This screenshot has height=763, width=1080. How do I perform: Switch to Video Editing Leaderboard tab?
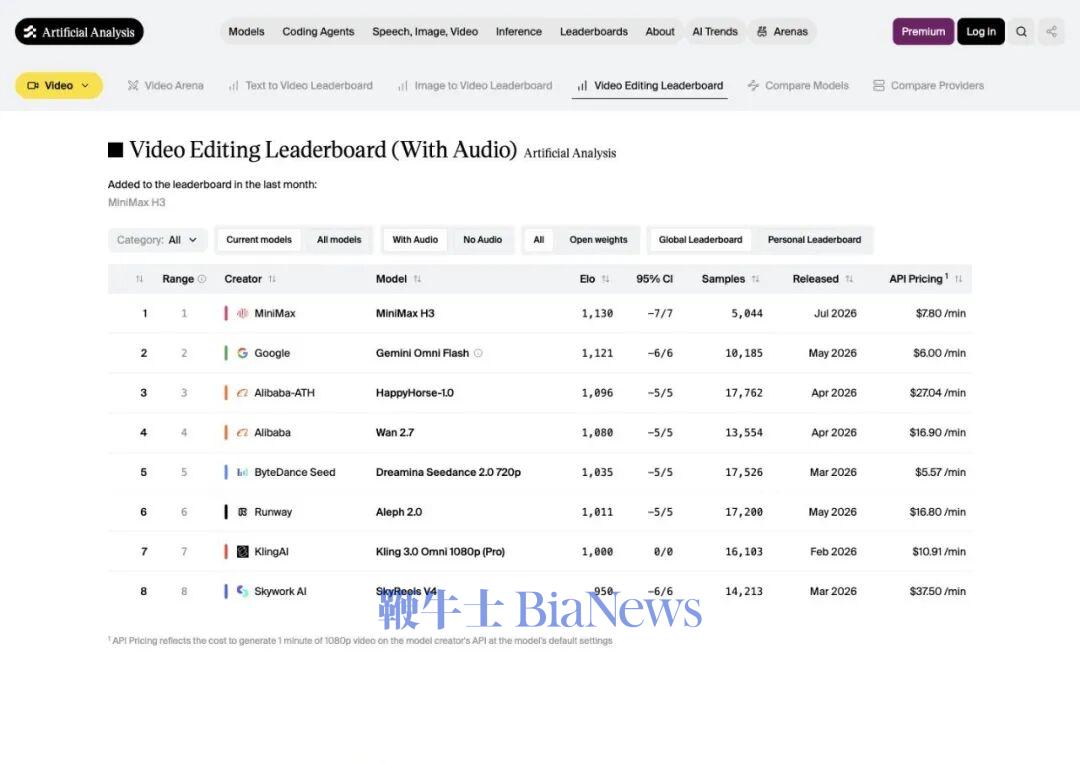click(x=650, y=85)
